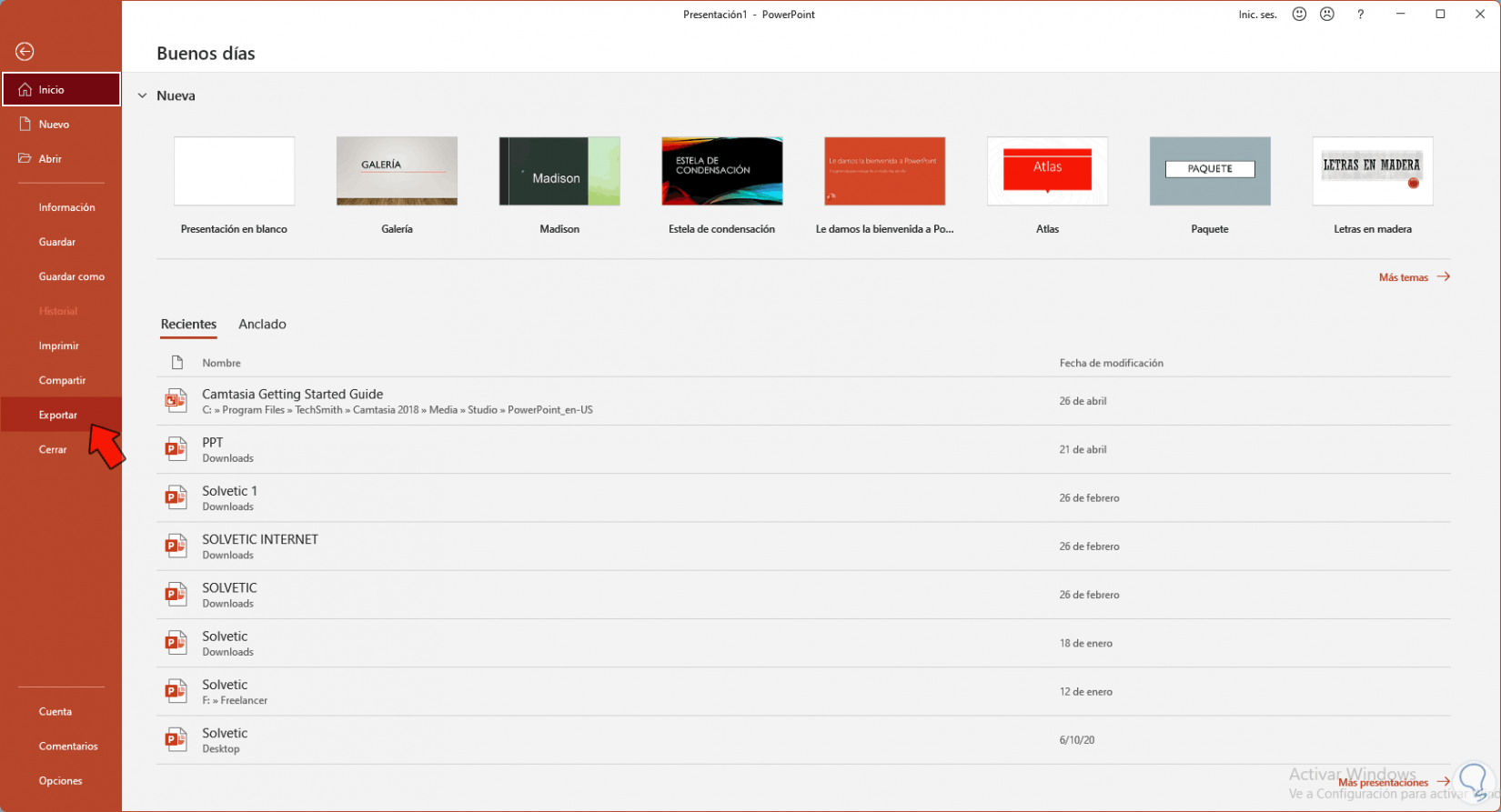Click the 26 de abril date
Viewport: 1501px width, 812px height.
pos(1083,401)
